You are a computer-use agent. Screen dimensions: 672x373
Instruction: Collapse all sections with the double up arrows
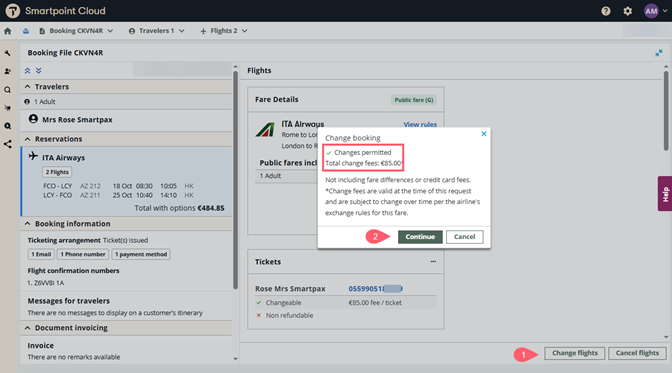pos(27,71)
